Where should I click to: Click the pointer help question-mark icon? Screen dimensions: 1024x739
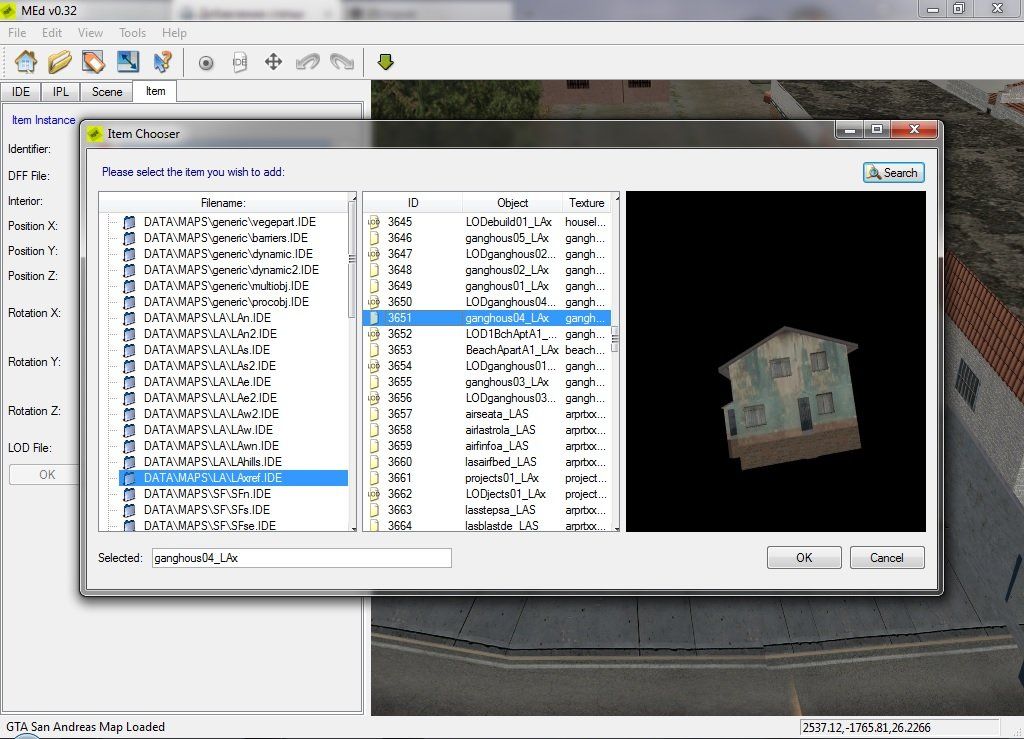[x=162, y=62]
